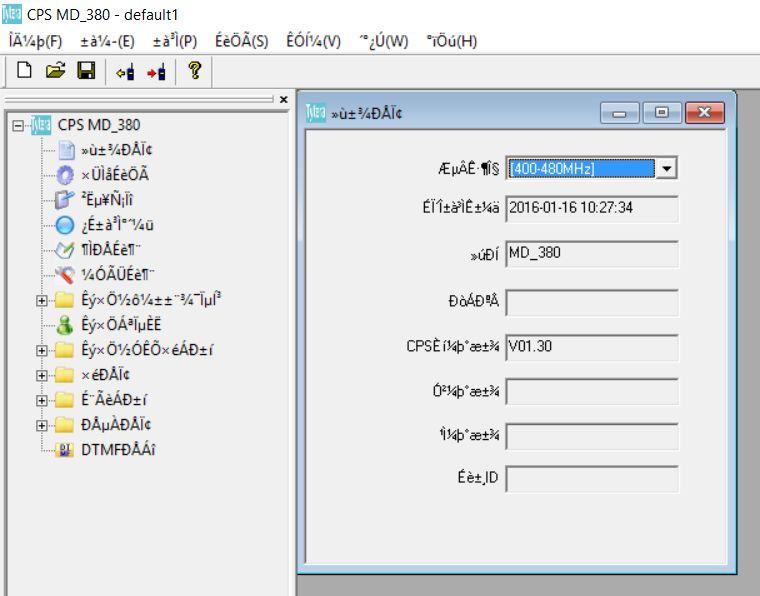Expand the folder node below green person icon
This screenshot has height=596, width=760.
click(x=42, y=350)
